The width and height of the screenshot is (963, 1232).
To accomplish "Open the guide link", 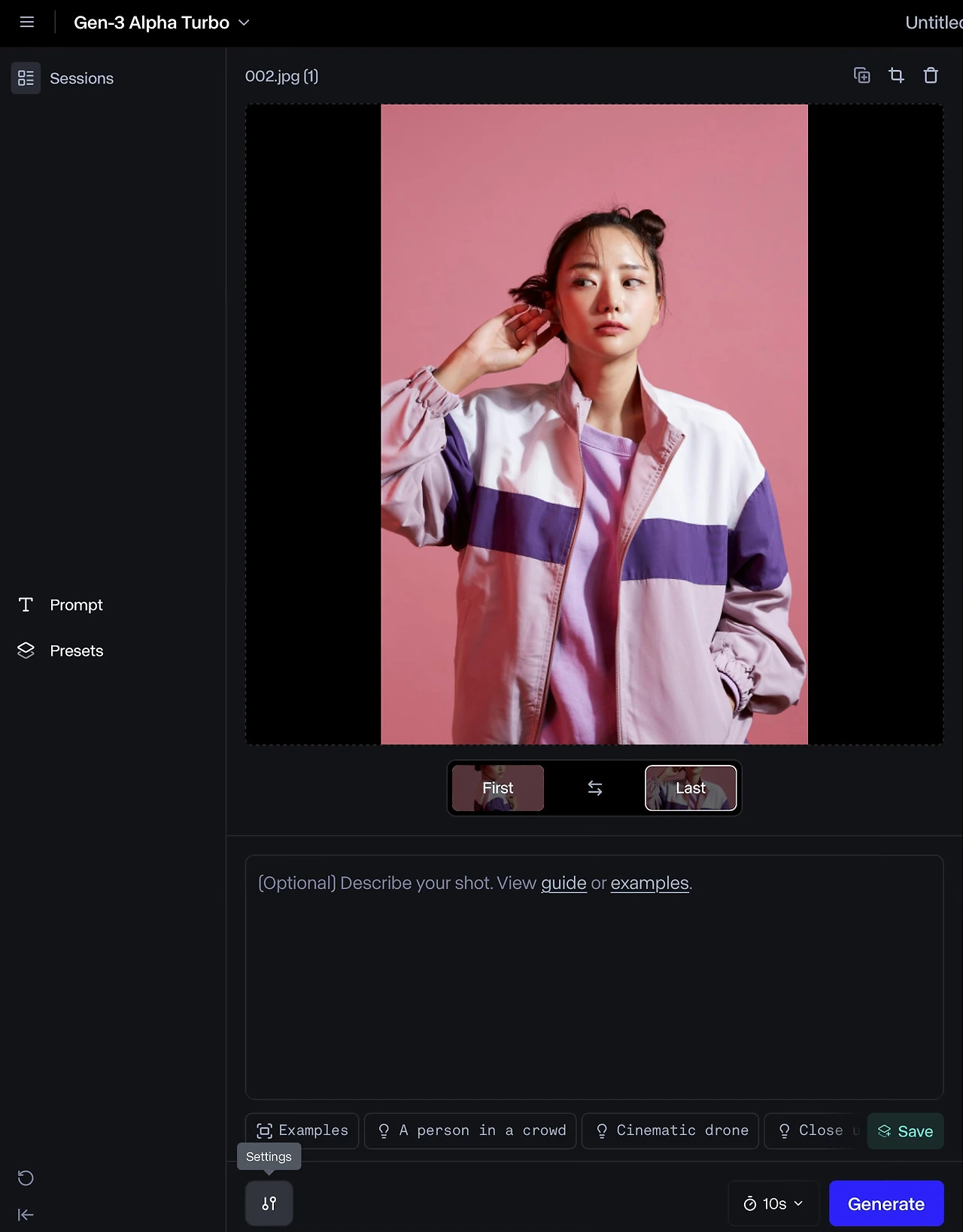I will (x=564, y=883).
